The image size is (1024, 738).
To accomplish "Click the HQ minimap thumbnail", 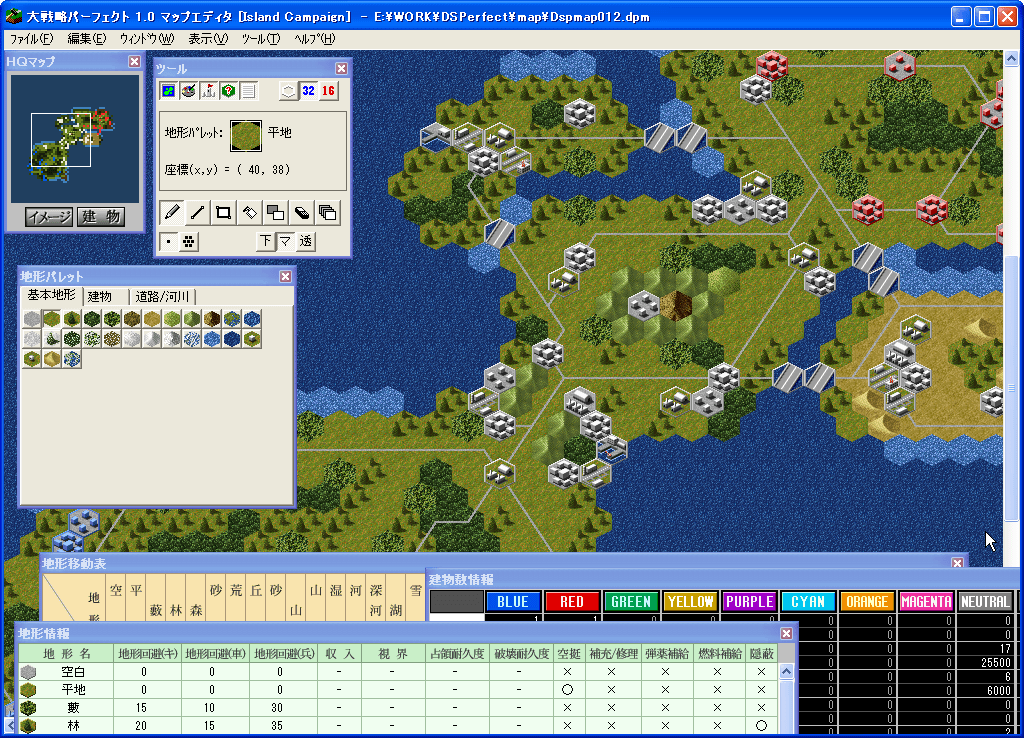I will [74, 138].
